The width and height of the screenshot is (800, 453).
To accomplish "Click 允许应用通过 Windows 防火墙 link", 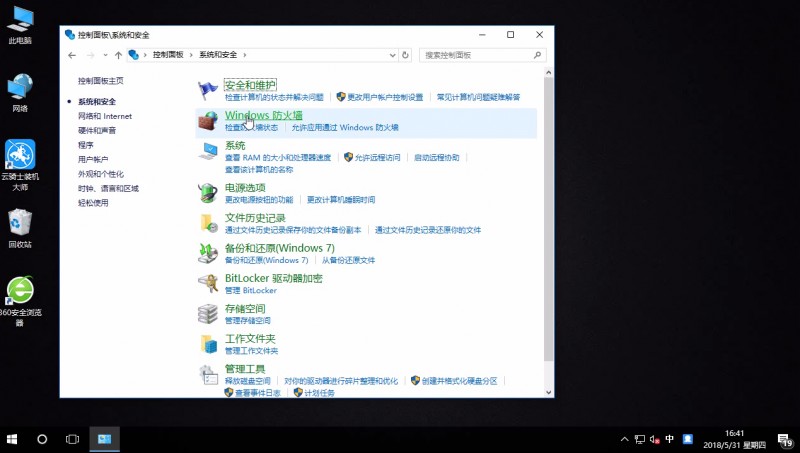I will pyautogui.click(x=345, y=128).
